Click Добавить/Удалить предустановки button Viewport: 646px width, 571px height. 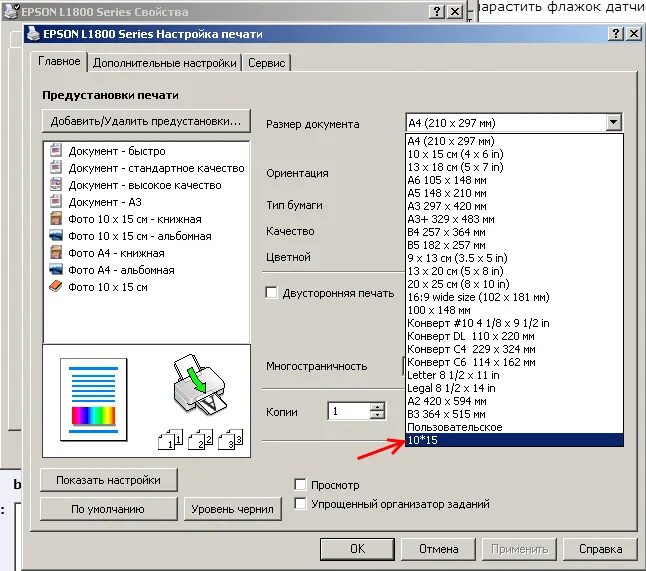coord(146,121)
